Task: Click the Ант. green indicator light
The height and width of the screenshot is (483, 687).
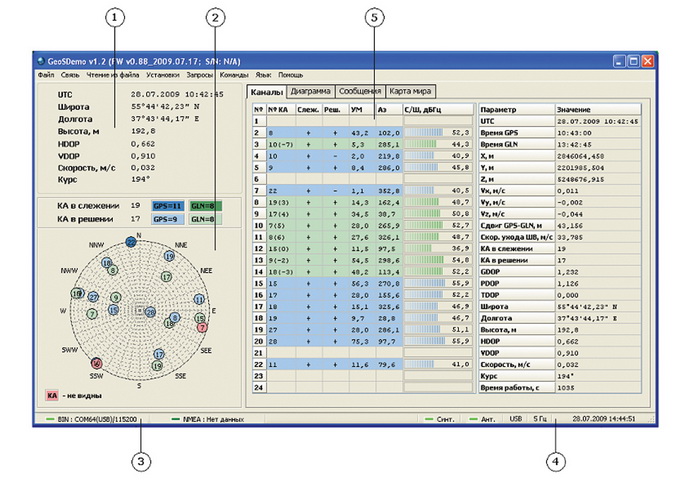Action: tap(473, 419)
